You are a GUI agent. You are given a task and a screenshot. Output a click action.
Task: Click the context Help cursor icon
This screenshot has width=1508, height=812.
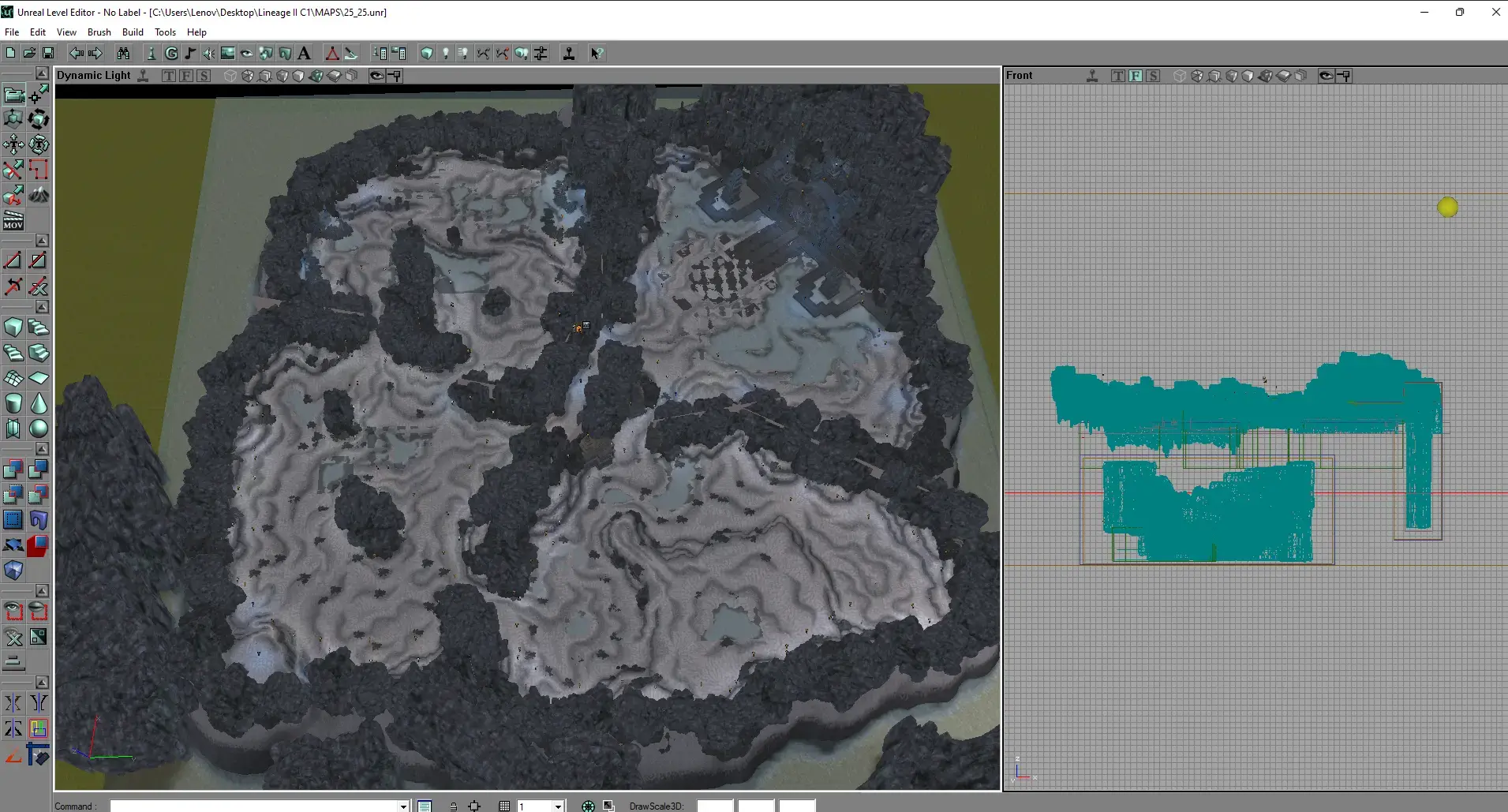coord(597,54)
